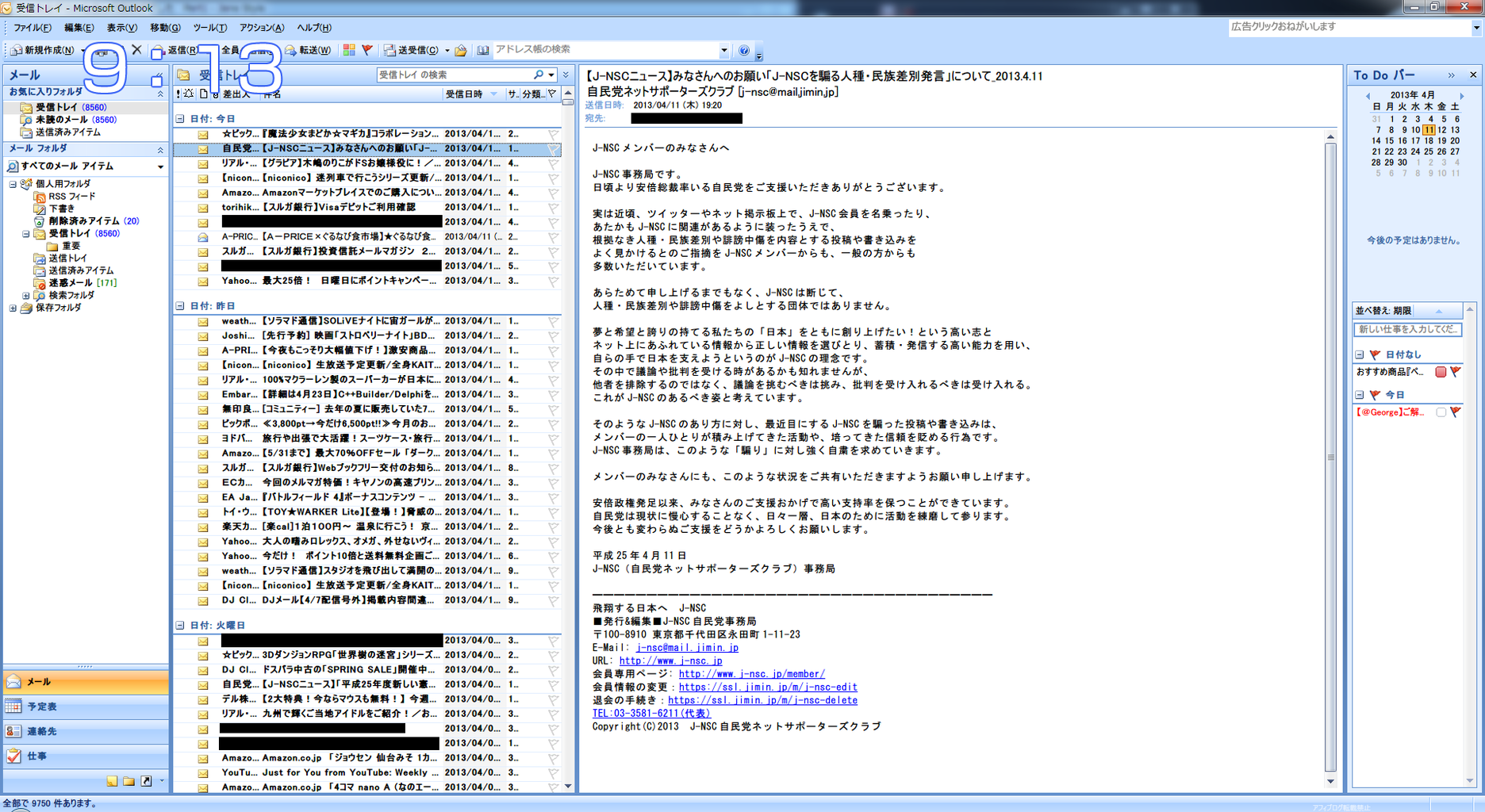1485x812 pixels.
Task: Minimize the To Do bar with chevron
Action: (1451, 75)
